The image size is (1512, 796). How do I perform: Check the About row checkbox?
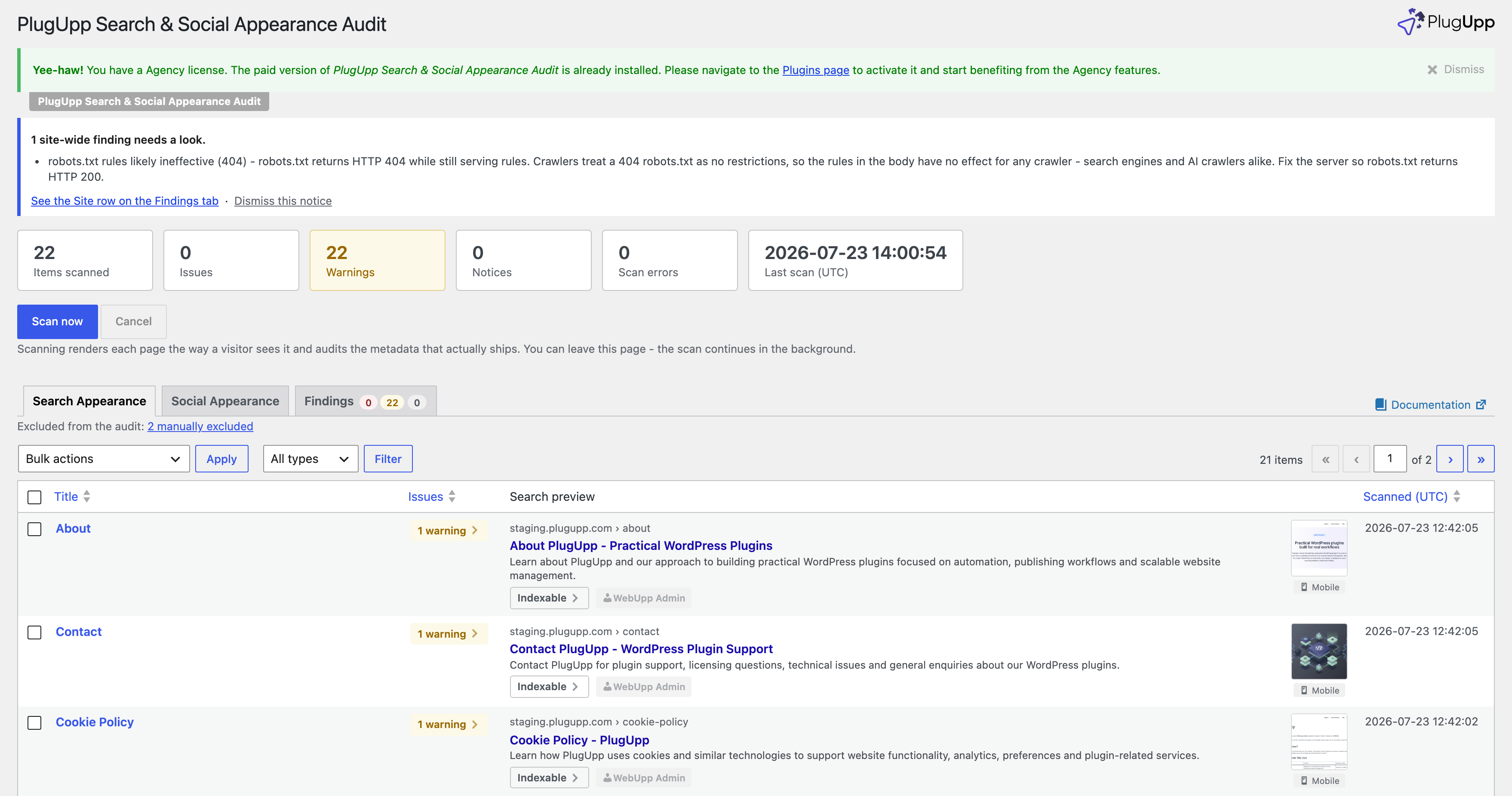coord(35,529)
